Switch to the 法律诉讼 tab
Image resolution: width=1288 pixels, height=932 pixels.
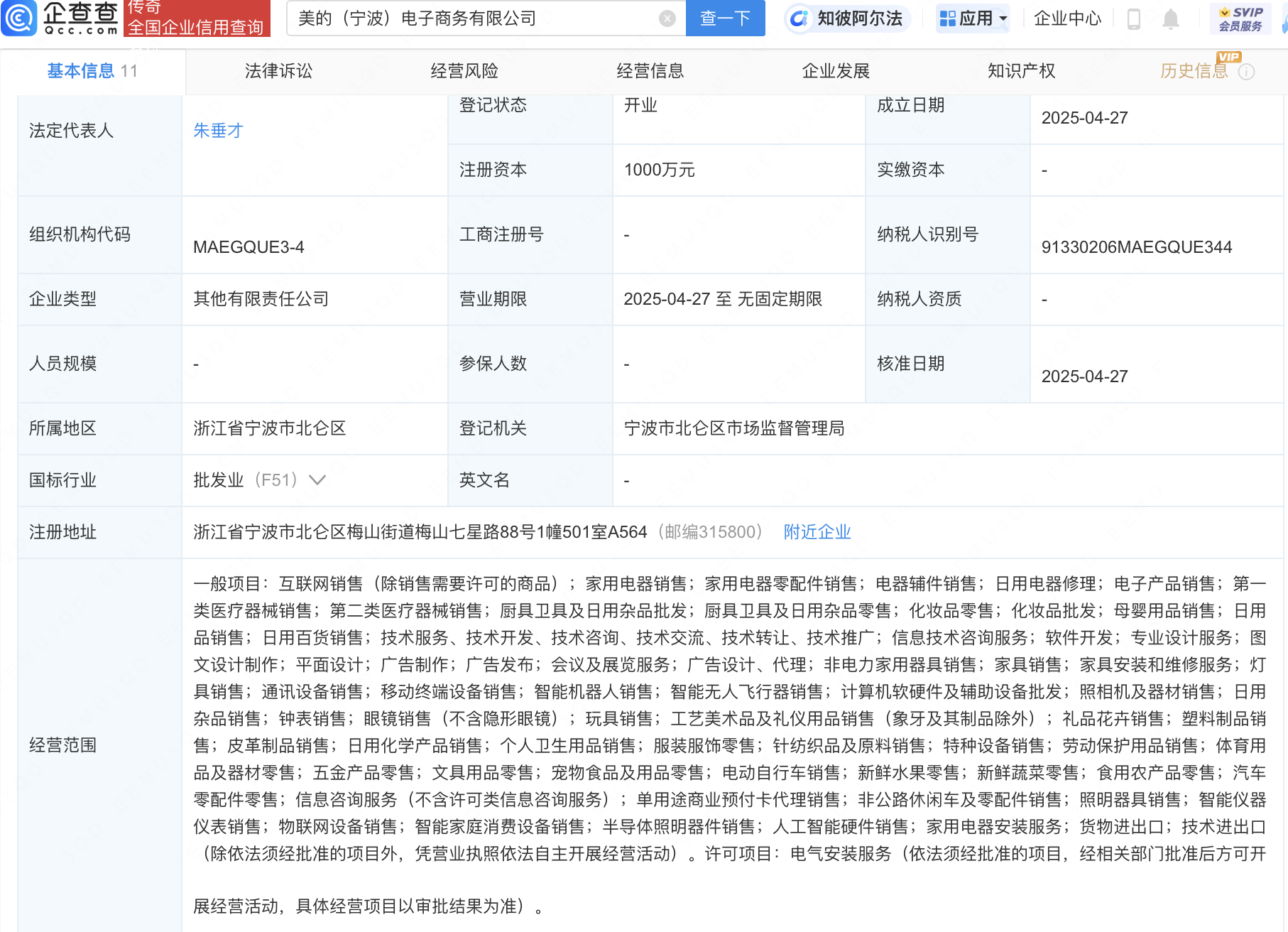click(278, 71)
